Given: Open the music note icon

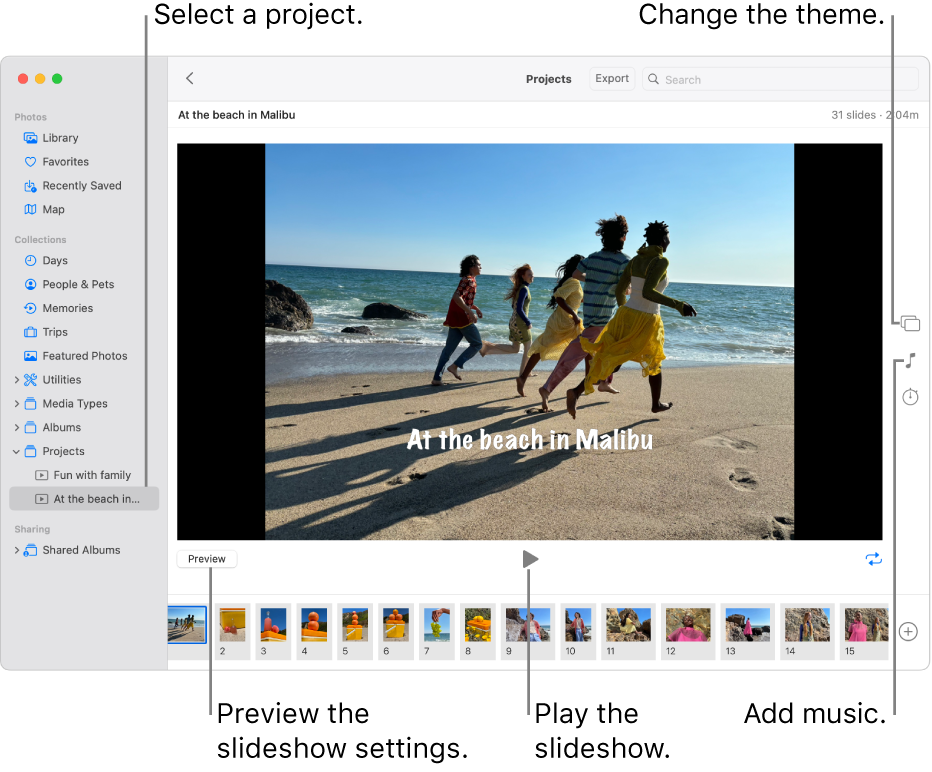Looking at the screenshot, I should [x=910, y=361].
